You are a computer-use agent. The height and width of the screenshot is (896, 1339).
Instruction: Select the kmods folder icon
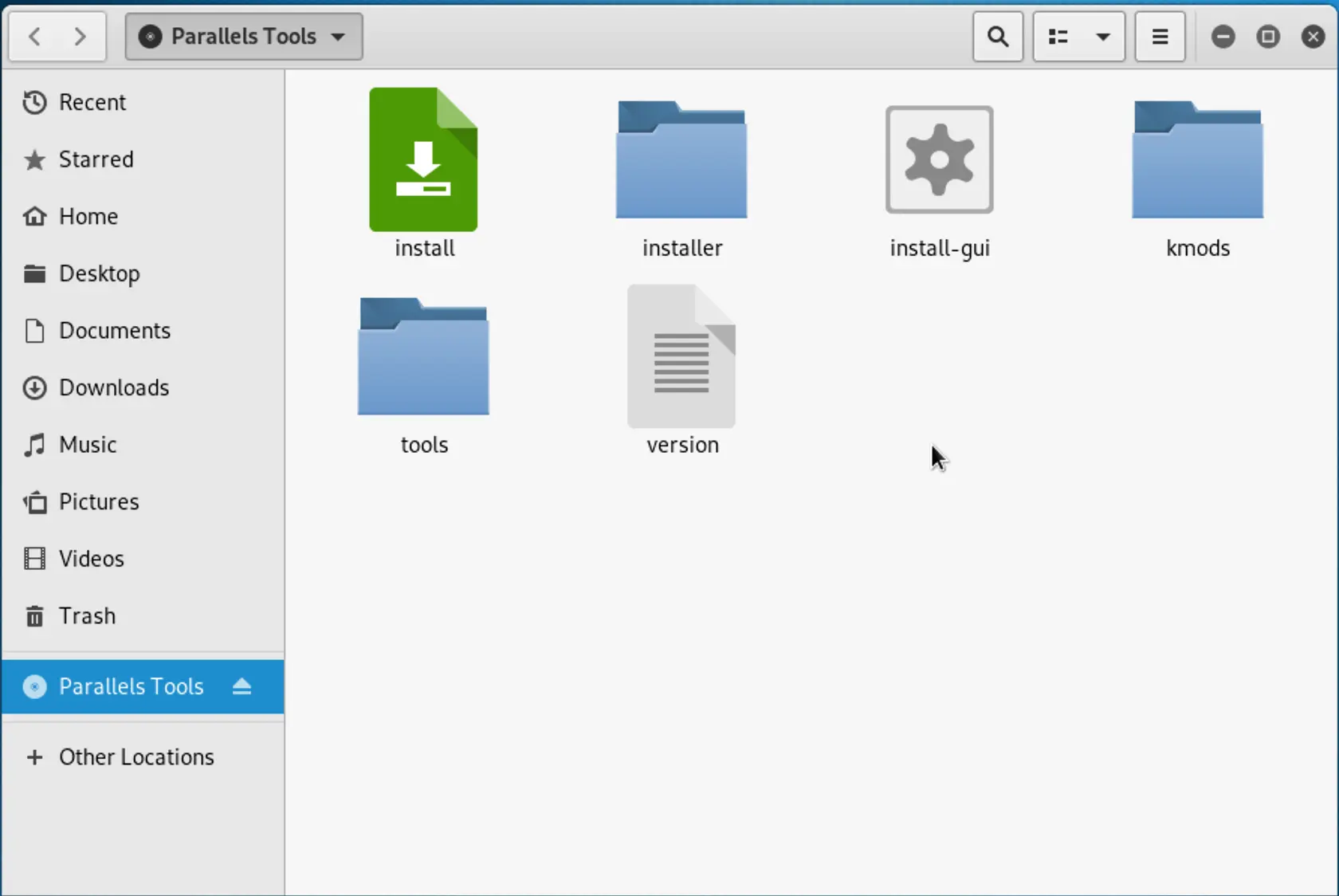click(x=1198, y=159)
